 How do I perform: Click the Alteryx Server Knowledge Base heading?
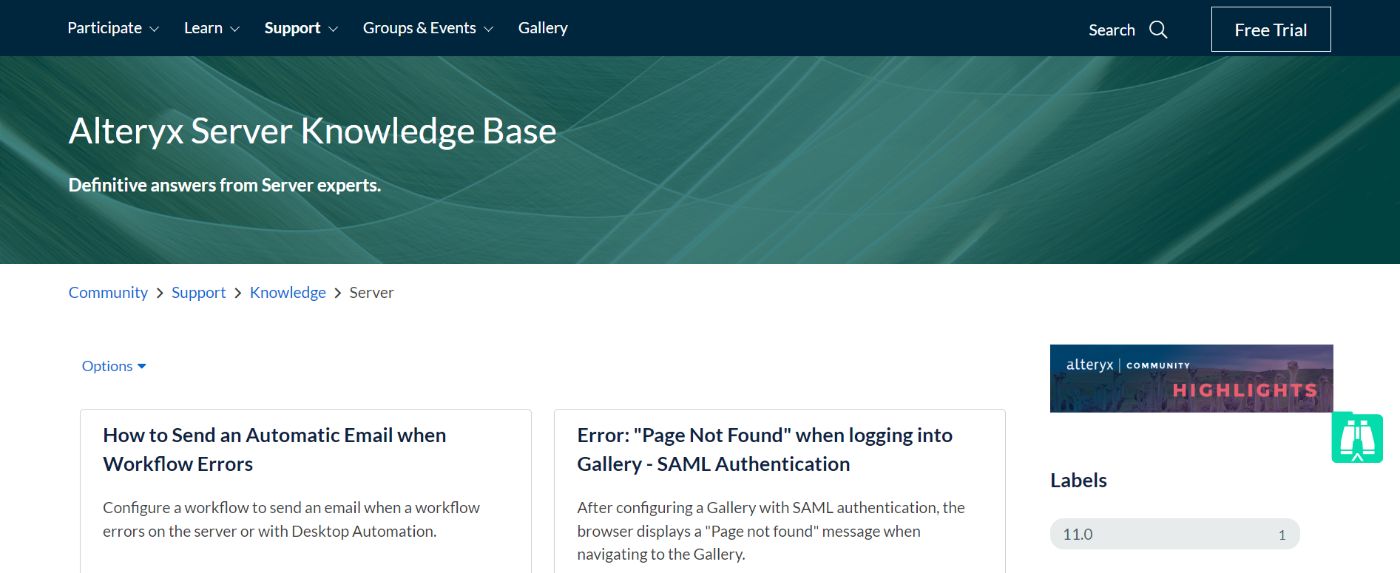(312, 131)
